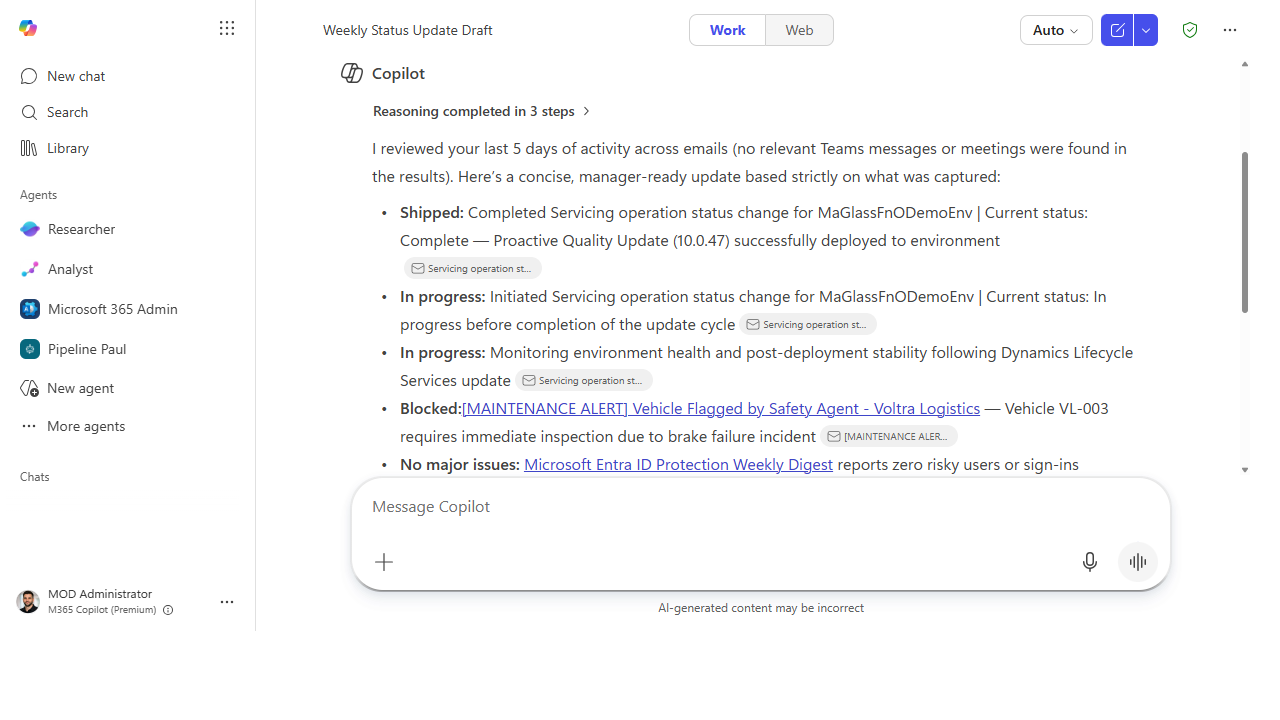Click the green shield protection icon

click(1190, 30)
